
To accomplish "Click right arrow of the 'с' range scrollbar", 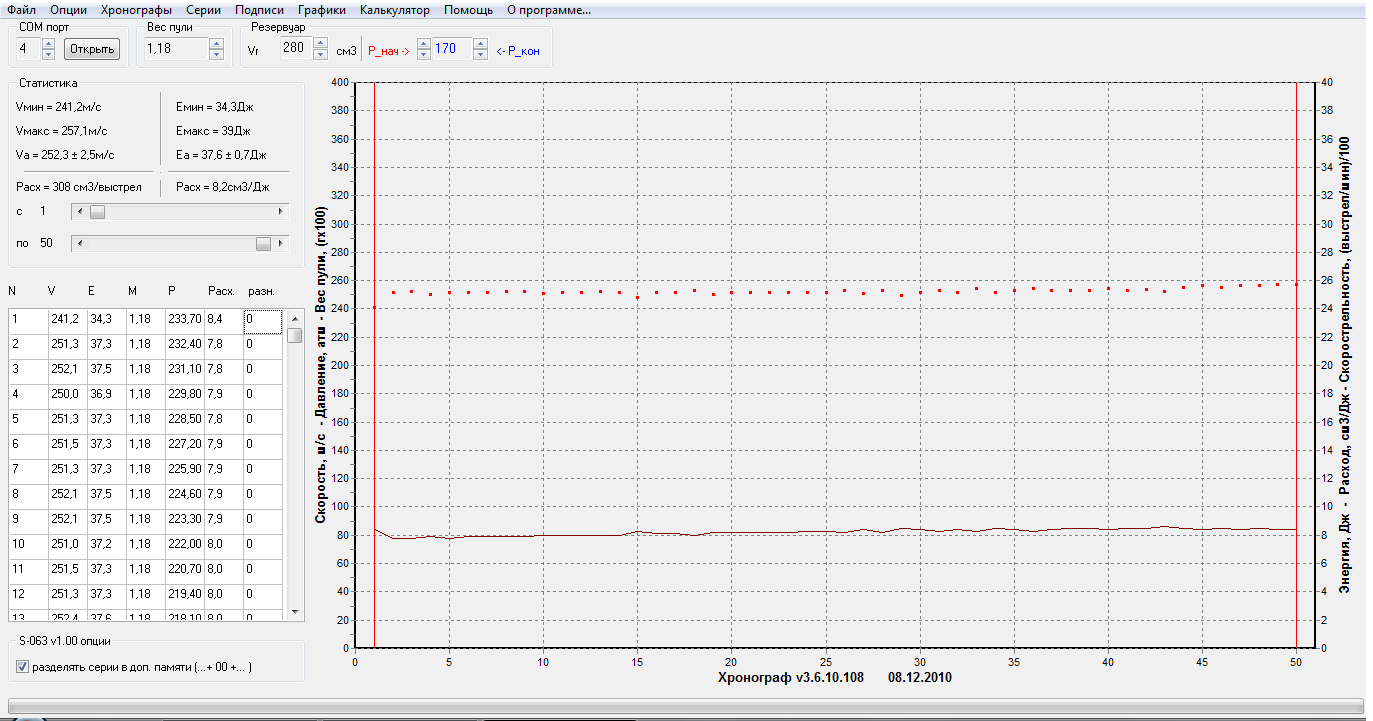I will tap(281, 212).
